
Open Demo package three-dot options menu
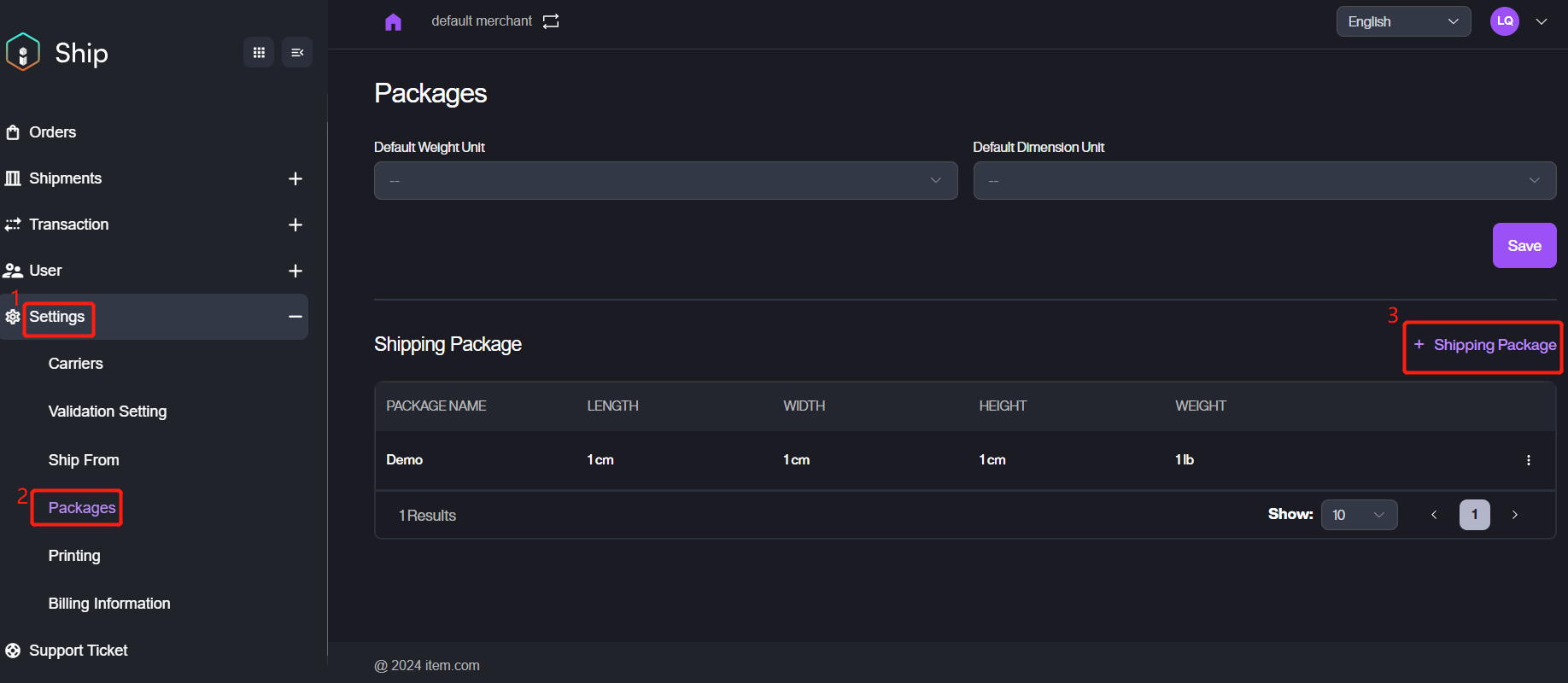coord(1528,460)
